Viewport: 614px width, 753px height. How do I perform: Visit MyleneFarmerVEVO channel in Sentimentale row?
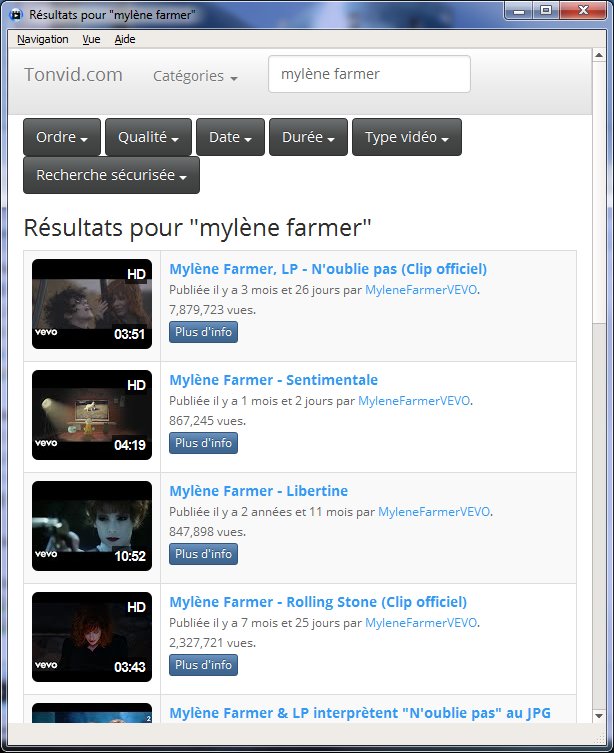414,401
